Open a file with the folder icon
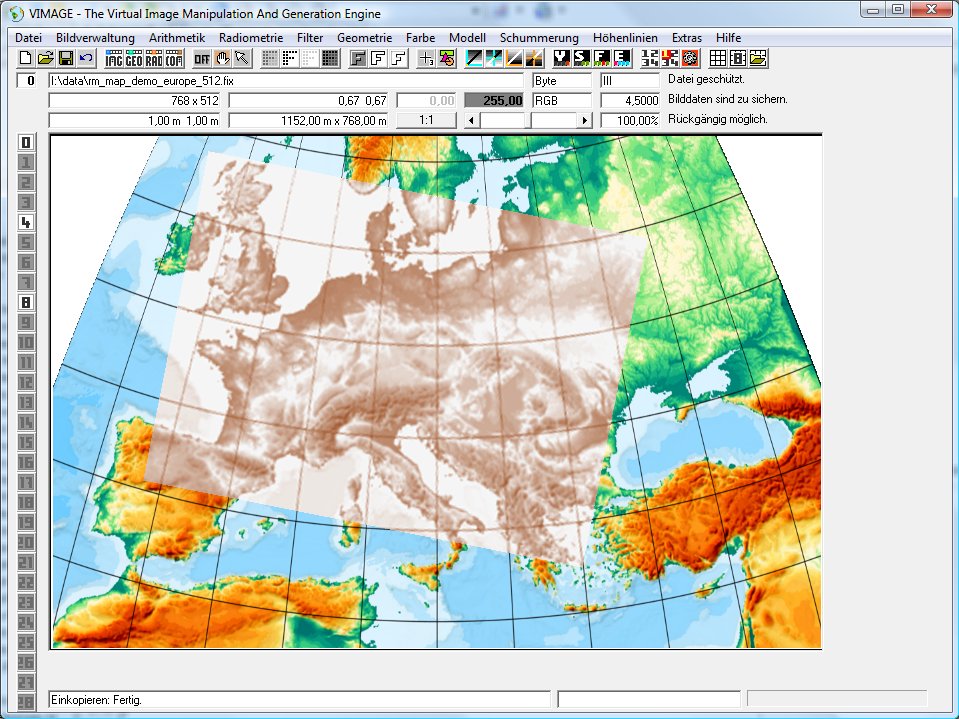The width and height of the screenshot is (959, 719). pos(45,58)
